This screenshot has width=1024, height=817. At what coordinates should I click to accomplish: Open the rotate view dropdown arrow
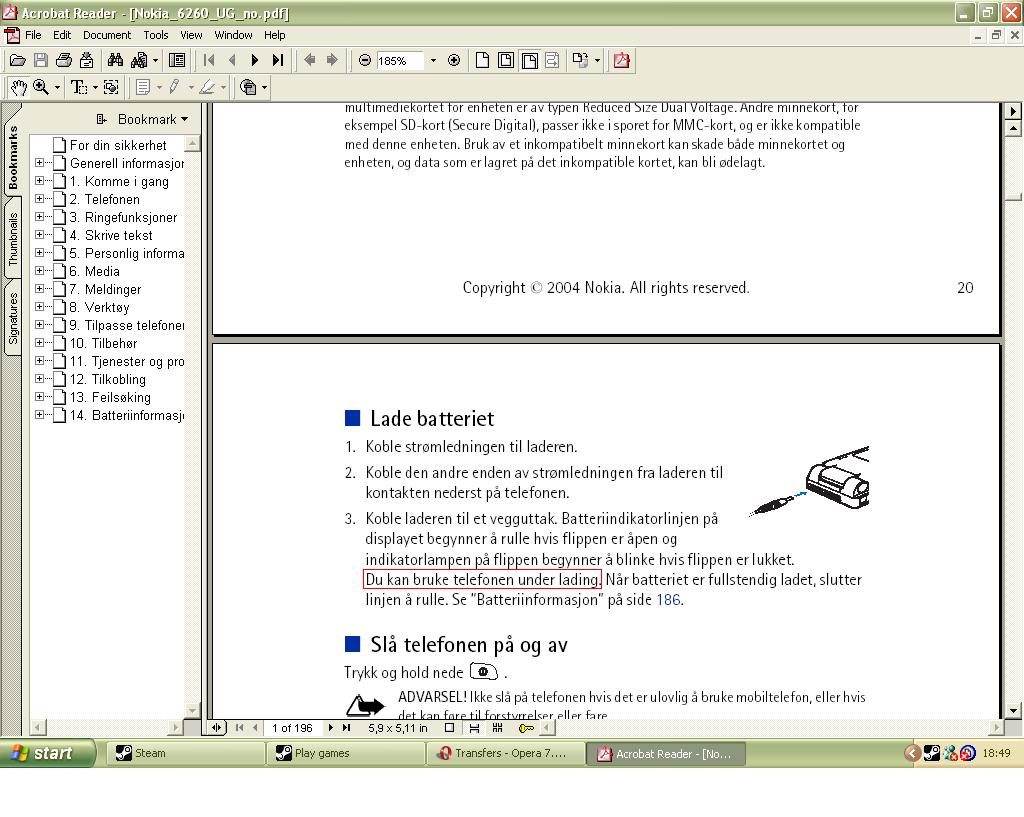pyautogui.click(x=597, y=61)
